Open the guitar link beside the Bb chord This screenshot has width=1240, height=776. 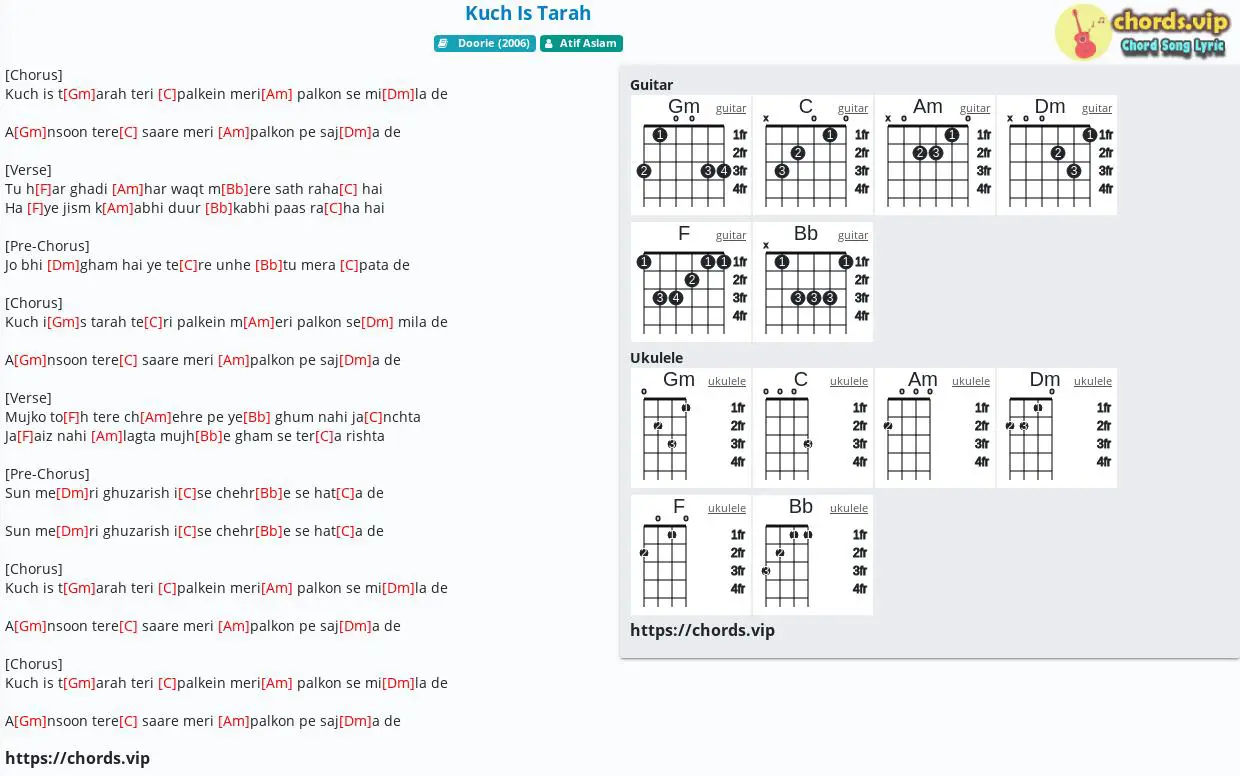(853, 235)
